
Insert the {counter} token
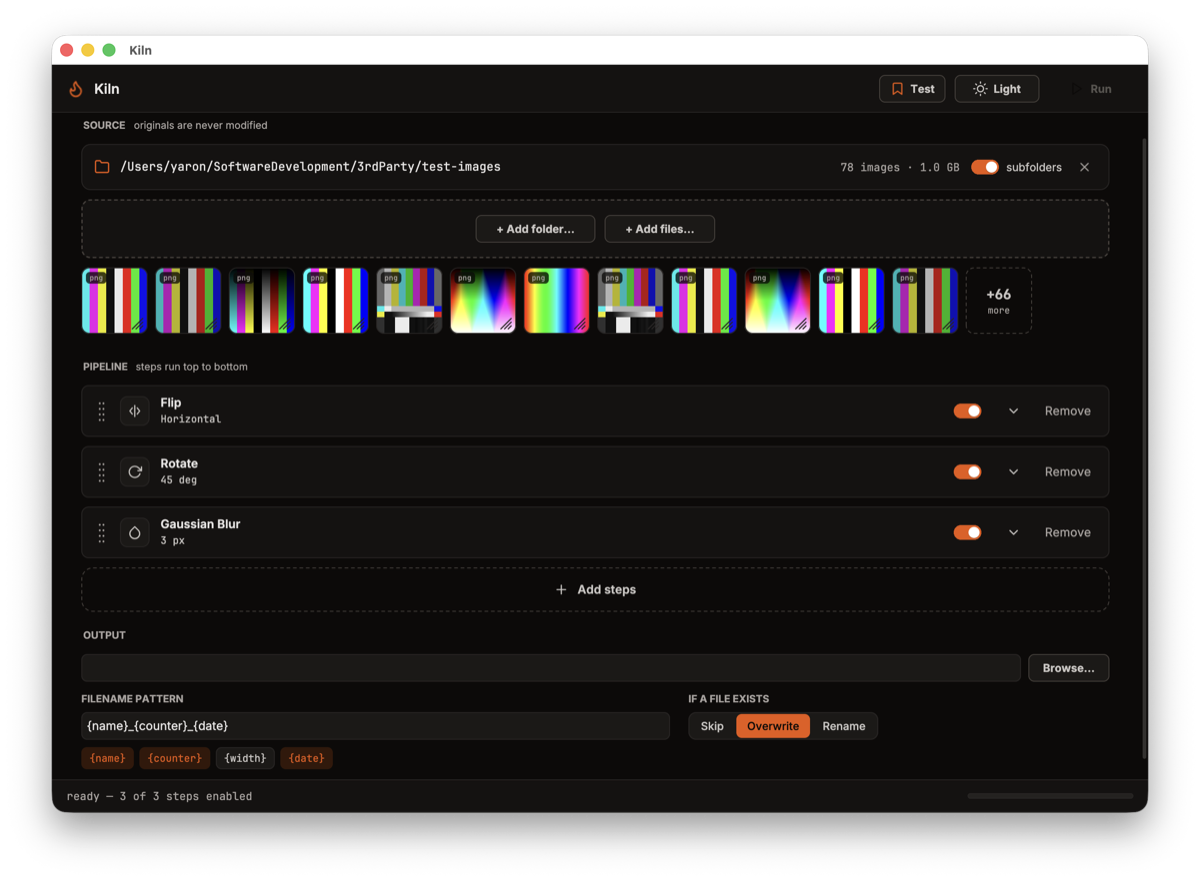[175, 758]
